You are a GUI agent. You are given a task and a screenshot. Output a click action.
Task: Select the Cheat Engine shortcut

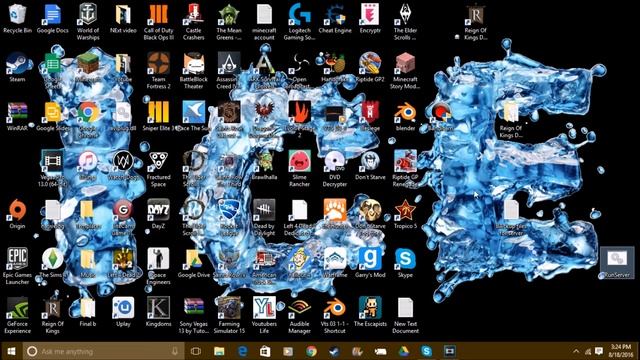pyautogui.click(x=335, y=19)
